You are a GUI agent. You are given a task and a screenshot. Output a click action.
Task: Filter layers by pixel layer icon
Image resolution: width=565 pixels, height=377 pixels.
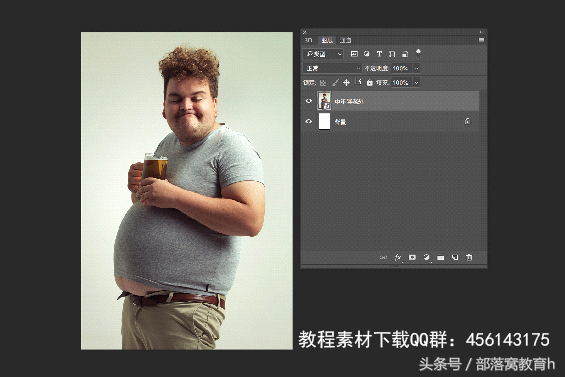(x=354, y=54)
